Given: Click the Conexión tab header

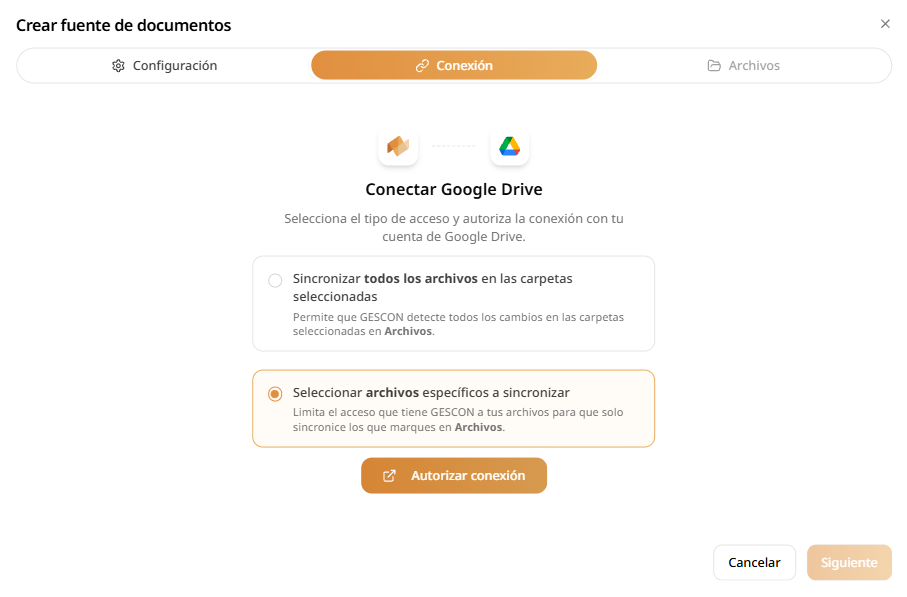Looking at the screenshot, I should pyautogui.click(x=453, y=65).
